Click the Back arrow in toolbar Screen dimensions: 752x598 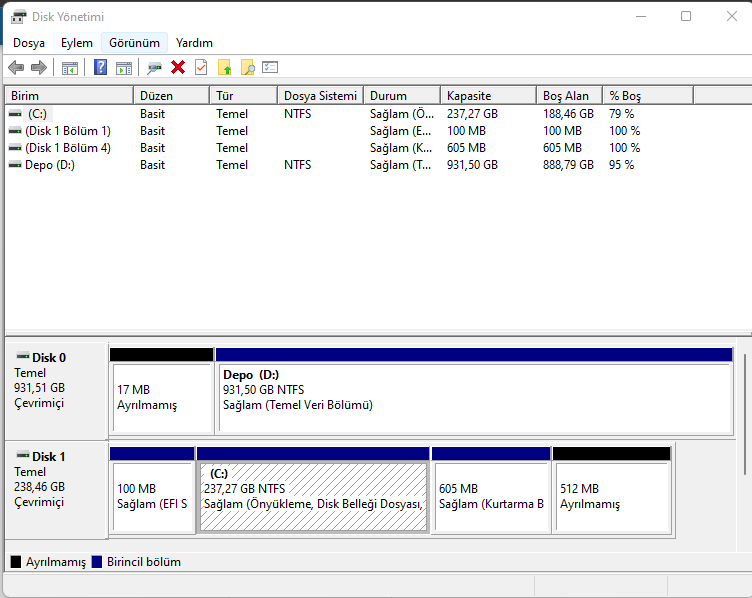pyautogui.click(x=16, y=67)
